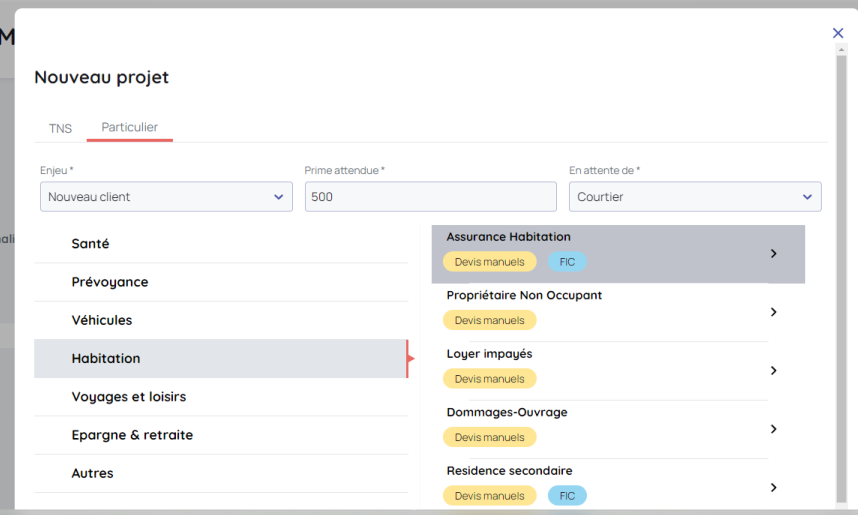Select the Autres category
858x515 pixels.
(92, 473)
